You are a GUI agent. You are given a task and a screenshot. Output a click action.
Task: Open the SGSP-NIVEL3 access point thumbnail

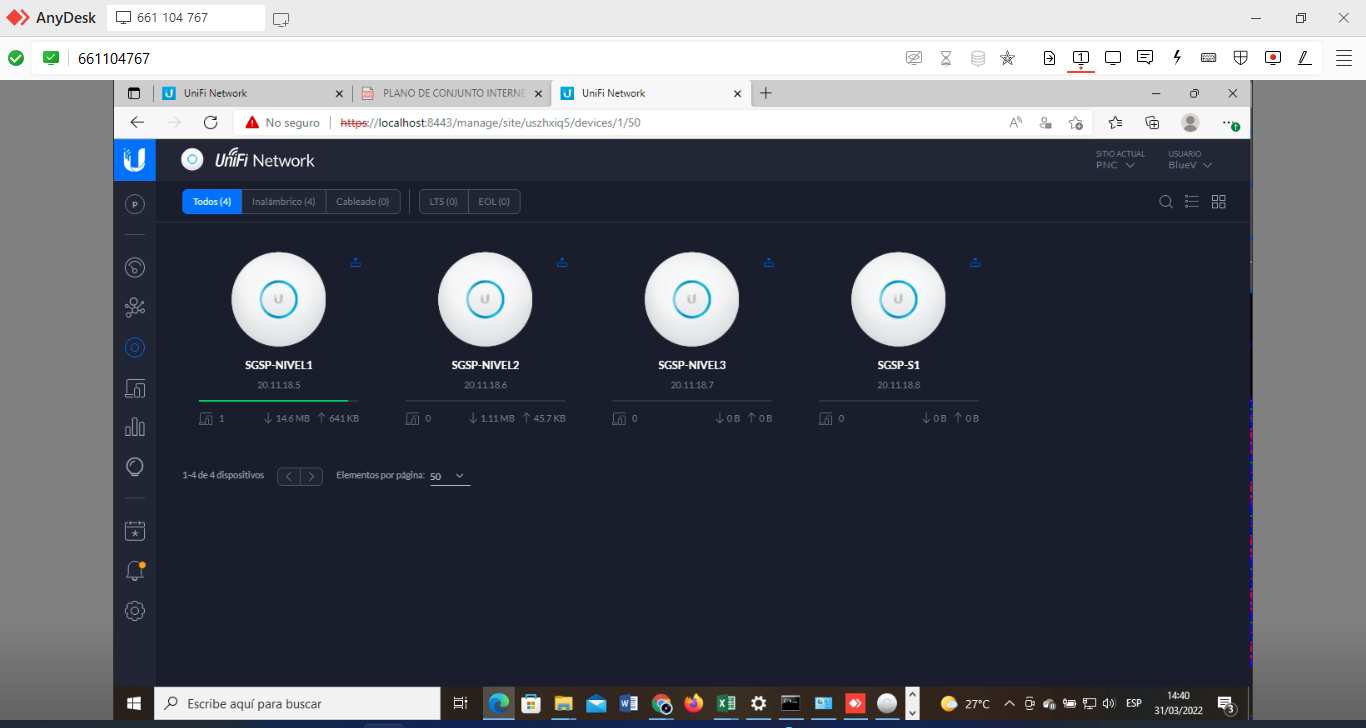[x=692, y=299]
